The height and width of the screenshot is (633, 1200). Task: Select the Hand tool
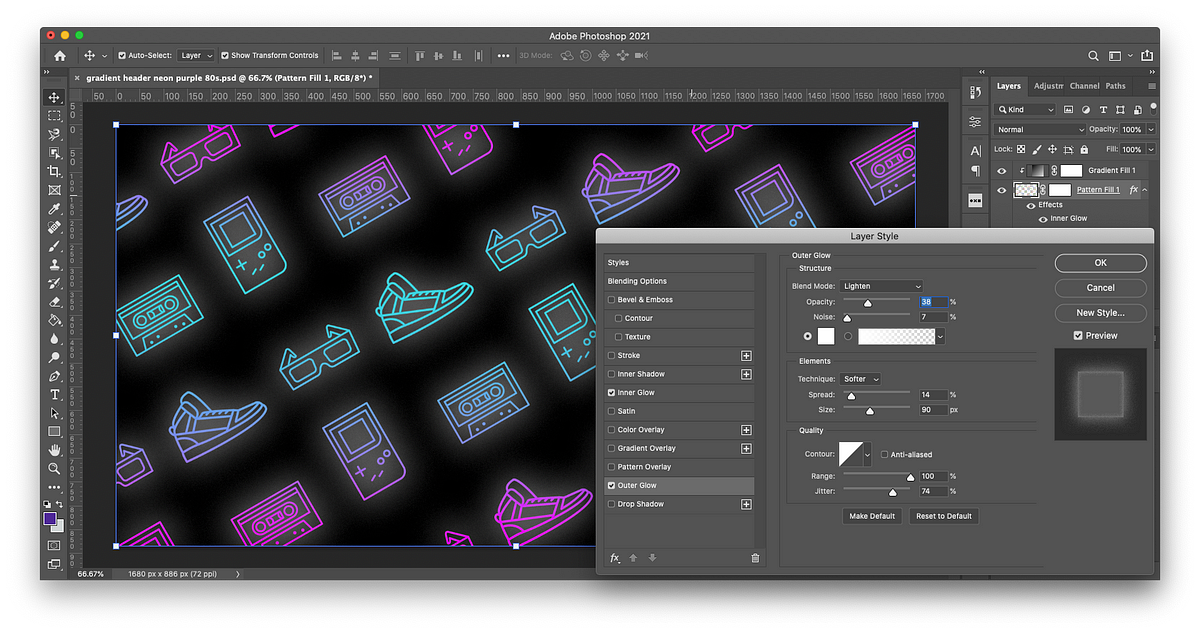point(54,450)
